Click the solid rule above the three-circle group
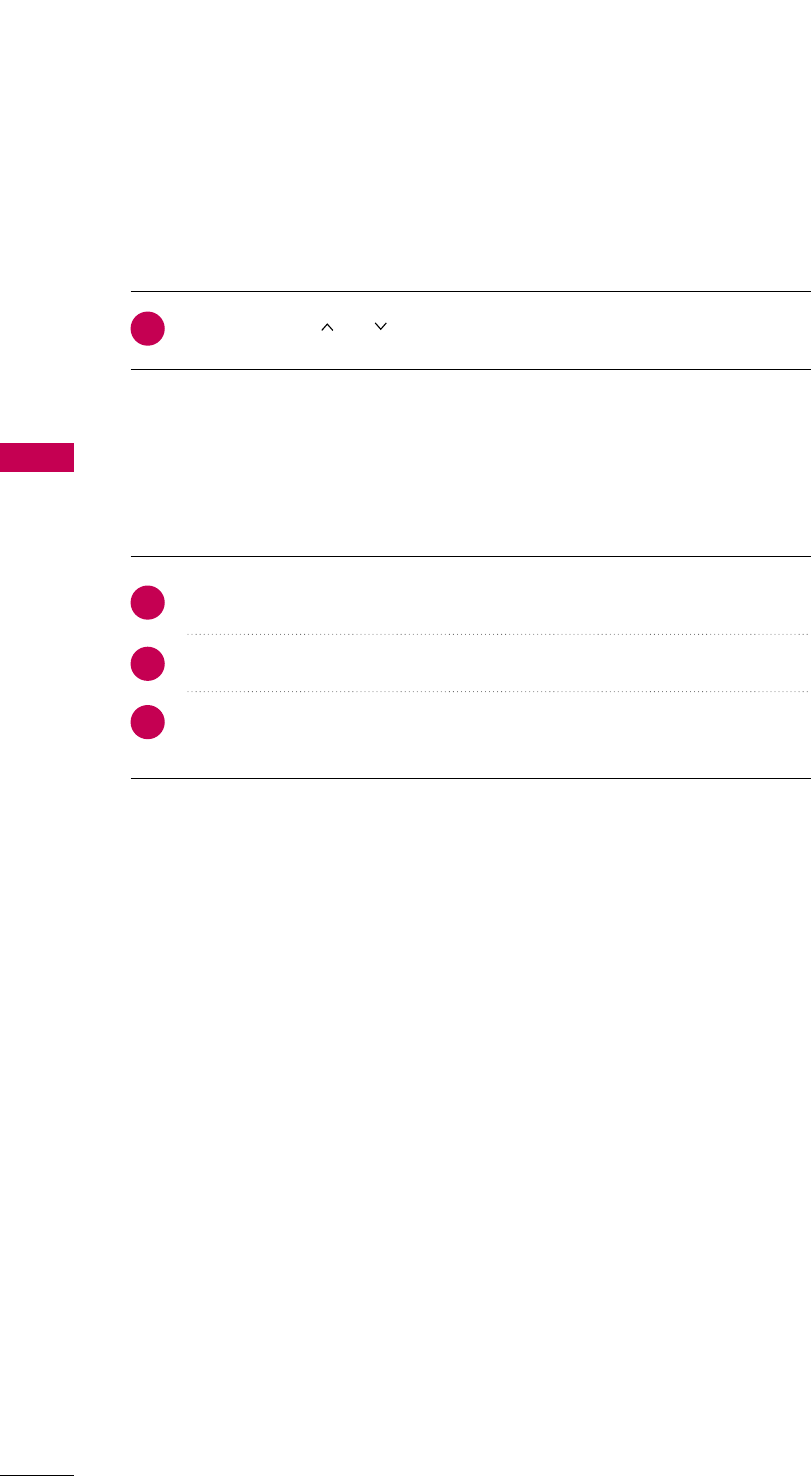Viewport: 811px width, 1476px height. 470,557
